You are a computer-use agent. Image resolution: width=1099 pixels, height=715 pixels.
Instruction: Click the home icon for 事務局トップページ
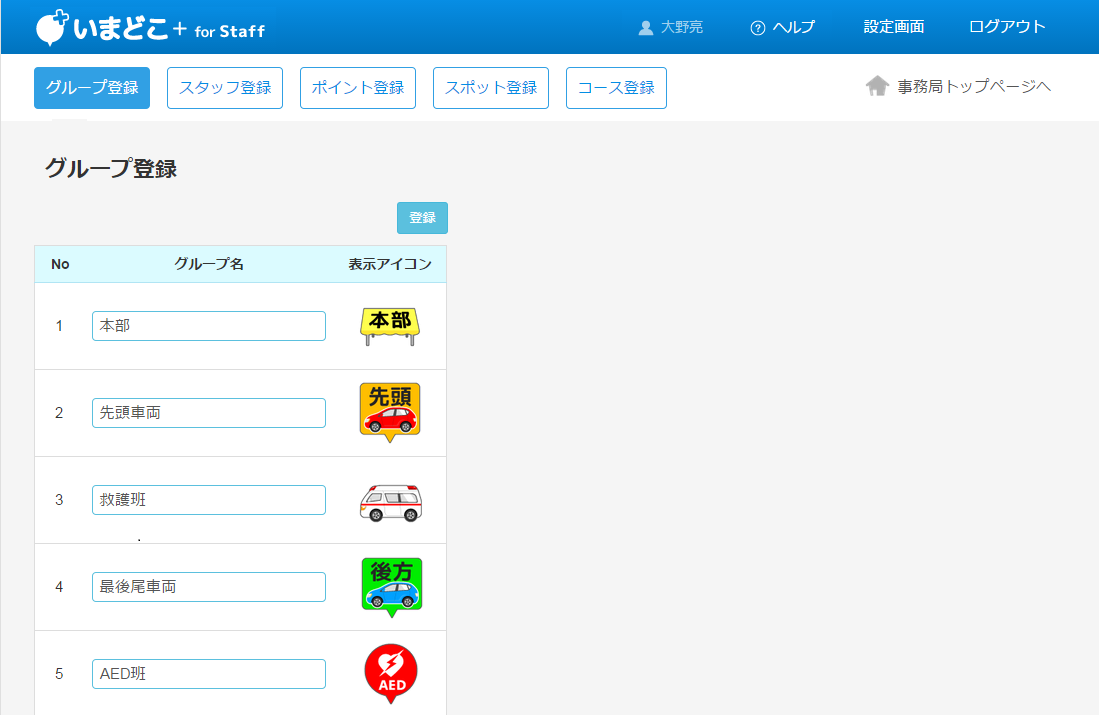tap(877, 87)
